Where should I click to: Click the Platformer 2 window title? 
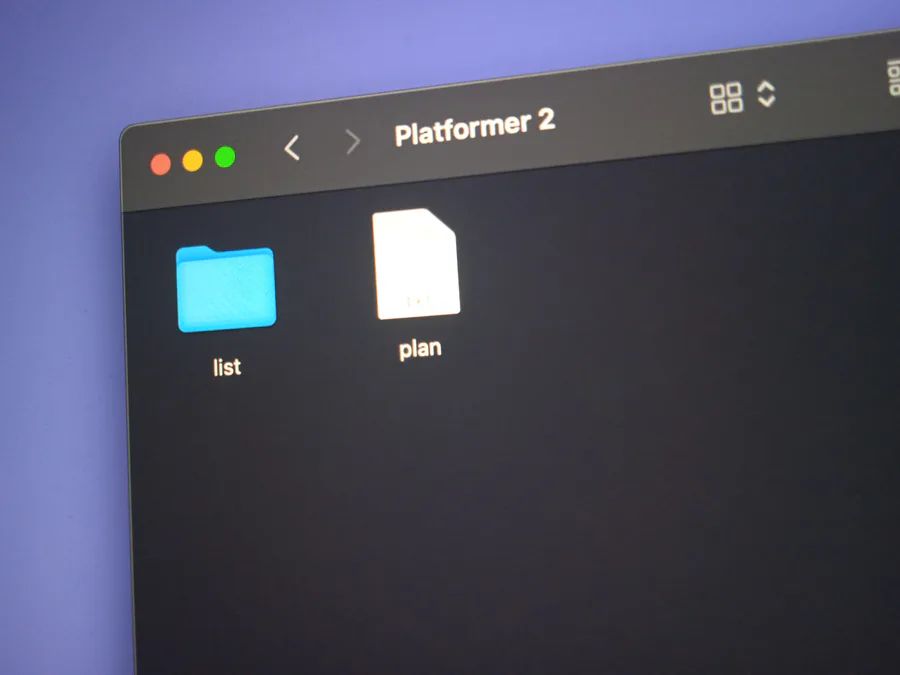[x=475, y=127]
